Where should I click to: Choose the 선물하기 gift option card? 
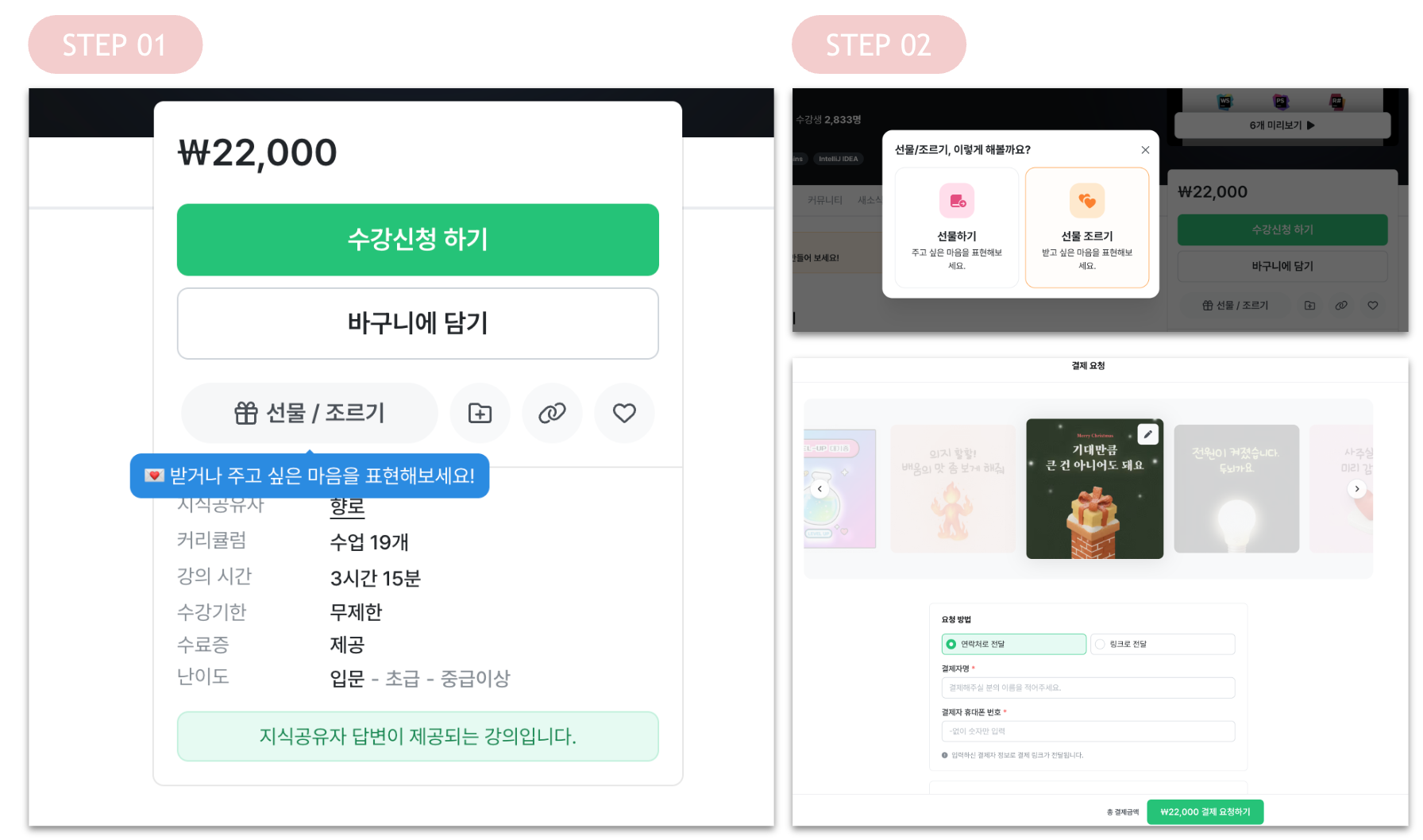957,227
